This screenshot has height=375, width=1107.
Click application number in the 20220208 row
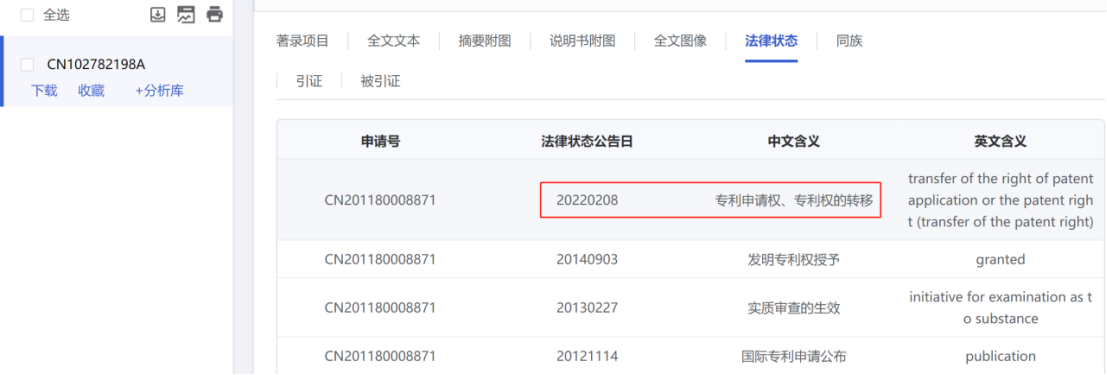380,201
